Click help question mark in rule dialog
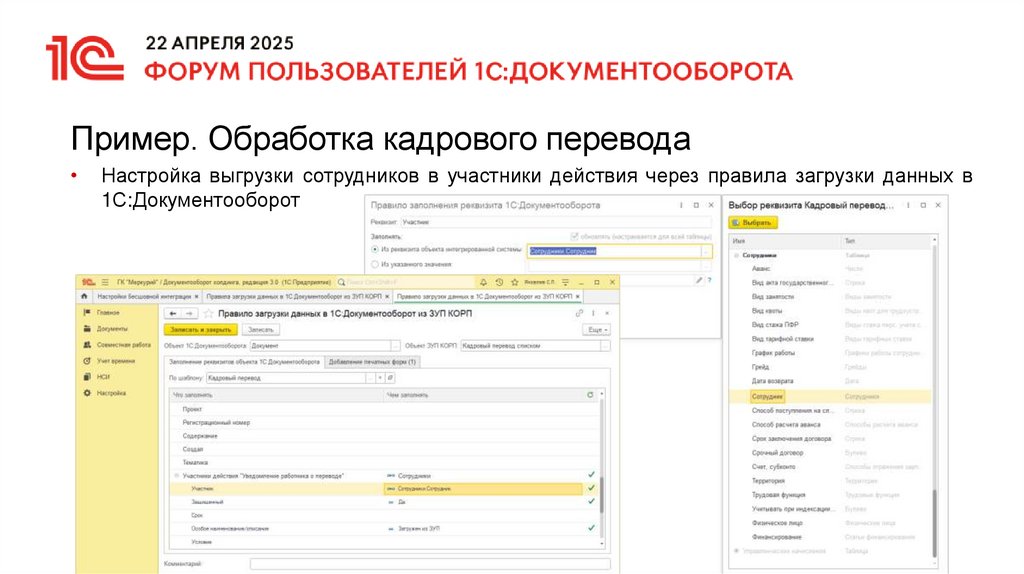The height and width of the screenshot is (574, 1024). [x=709, y=280]
